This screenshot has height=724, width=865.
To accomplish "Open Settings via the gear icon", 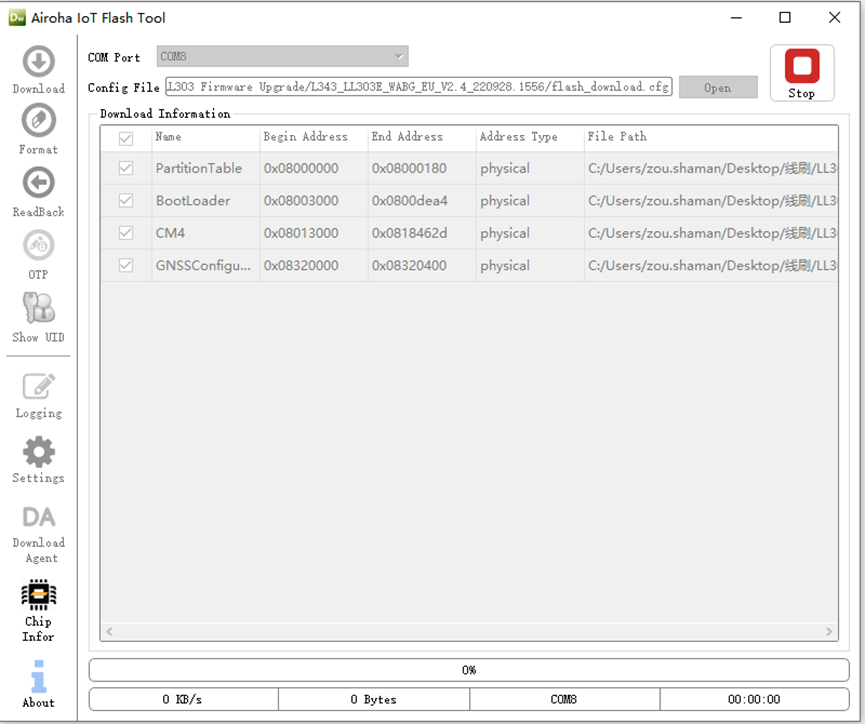I will click(38, 453).
